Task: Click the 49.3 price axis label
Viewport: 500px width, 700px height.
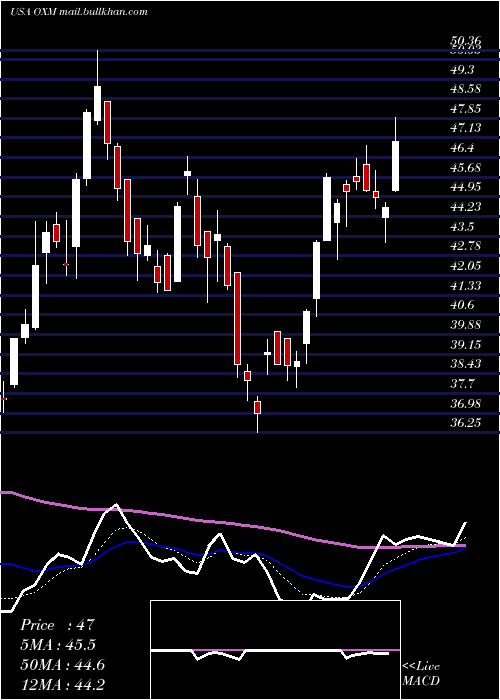Action: pos(462,70)
